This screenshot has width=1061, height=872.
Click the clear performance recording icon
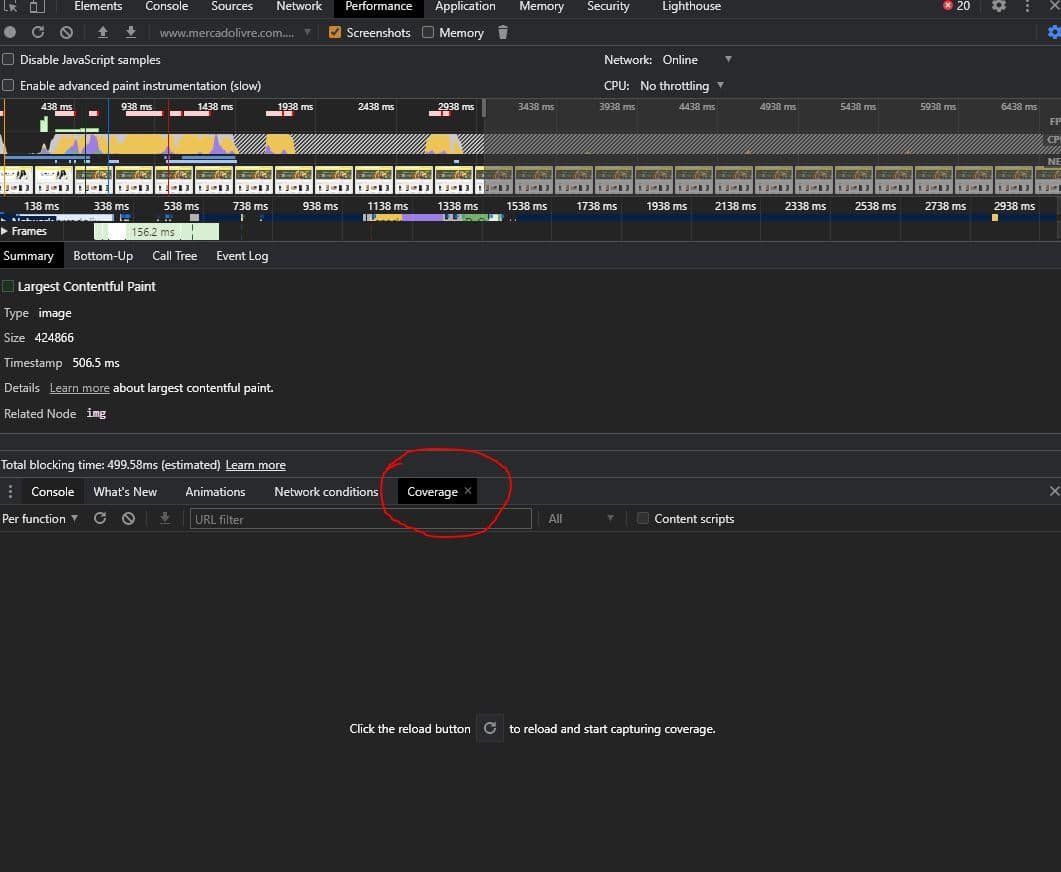click(66, 32)
